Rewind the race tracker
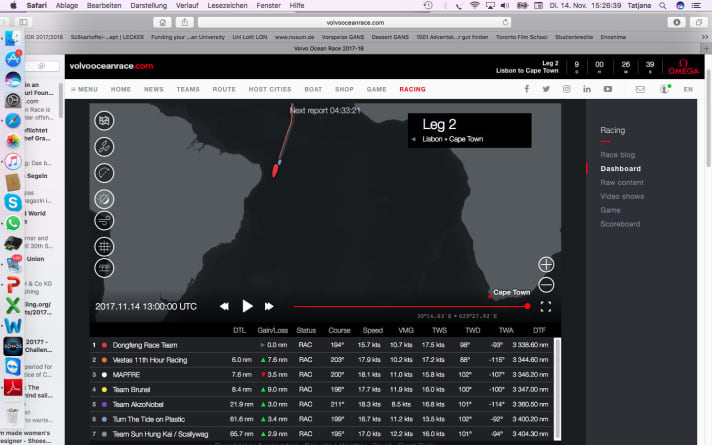712x445 pixels. tap(224, 307)
